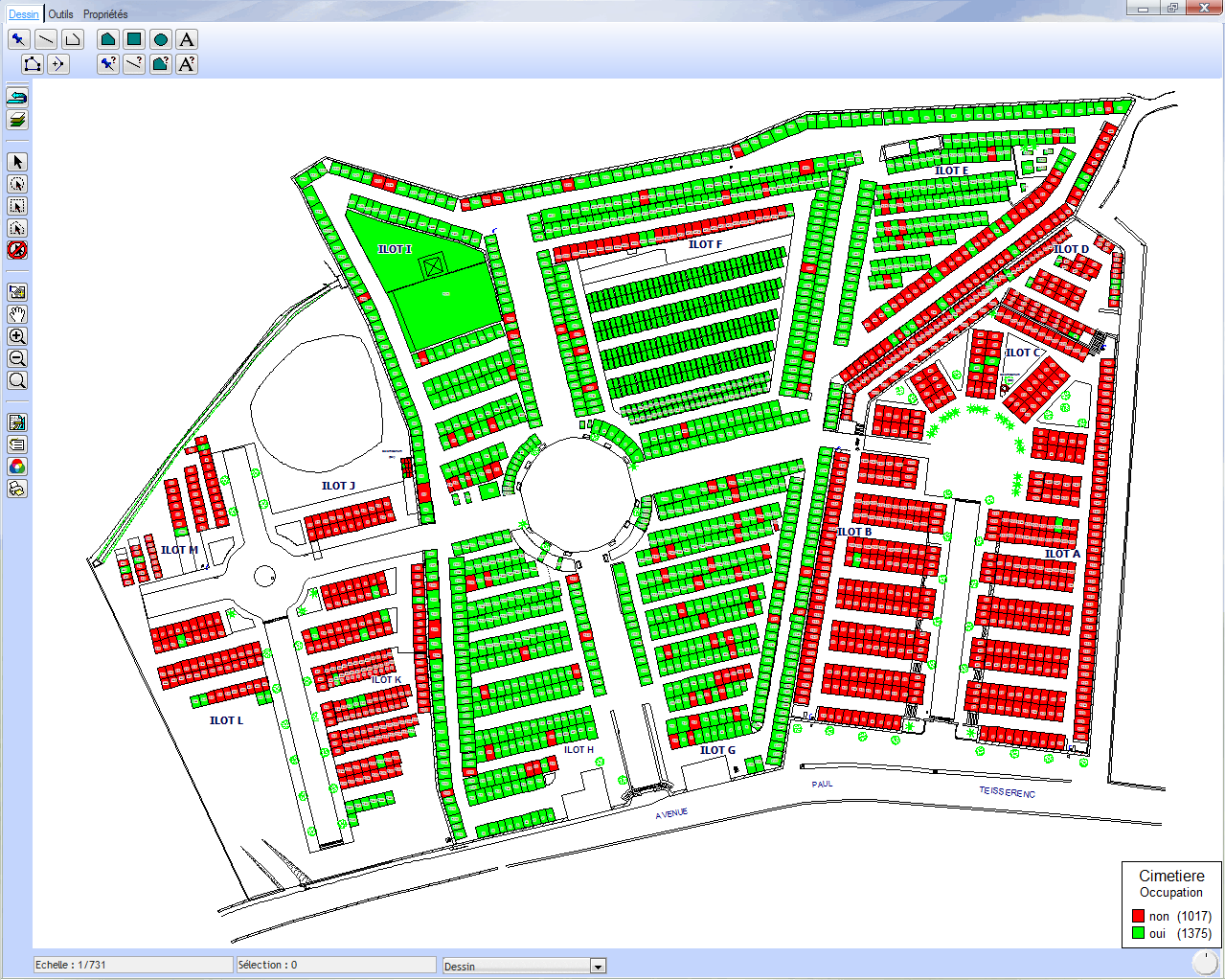Click the Echelle 1/731 scale field
Image resolution: width=1225 pixels, height=980 pixels.
tap(133, 965)
